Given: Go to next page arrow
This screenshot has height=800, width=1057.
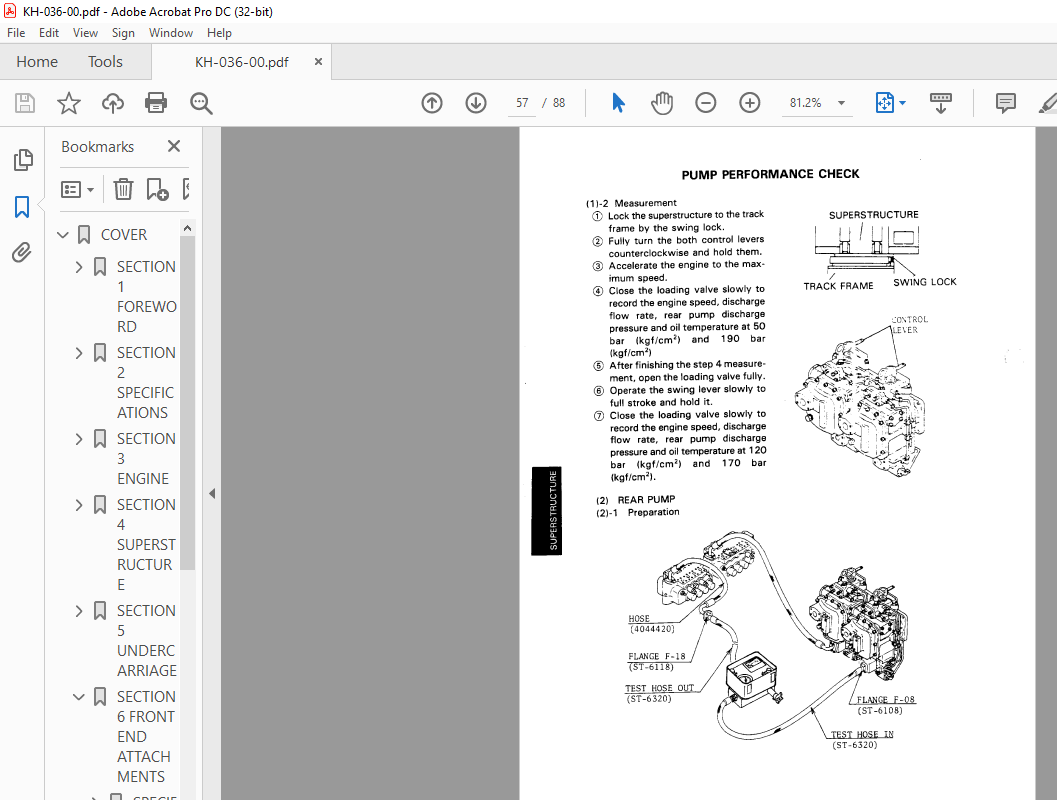Looking at the screenshot, I should coord(476,103).
